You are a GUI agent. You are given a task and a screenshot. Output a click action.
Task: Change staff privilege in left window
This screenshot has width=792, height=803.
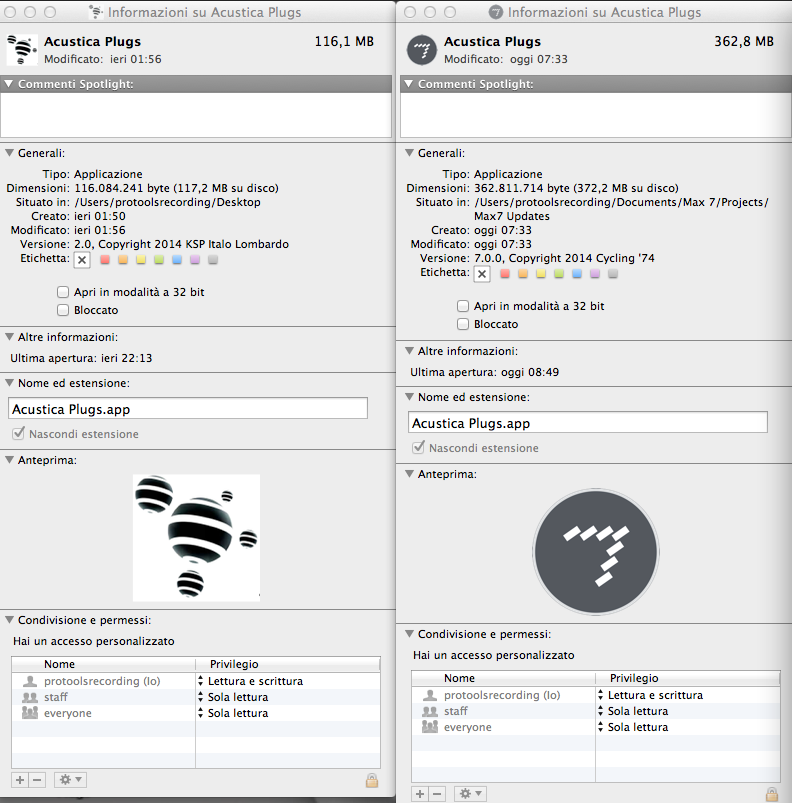click(x=233, y=697)
